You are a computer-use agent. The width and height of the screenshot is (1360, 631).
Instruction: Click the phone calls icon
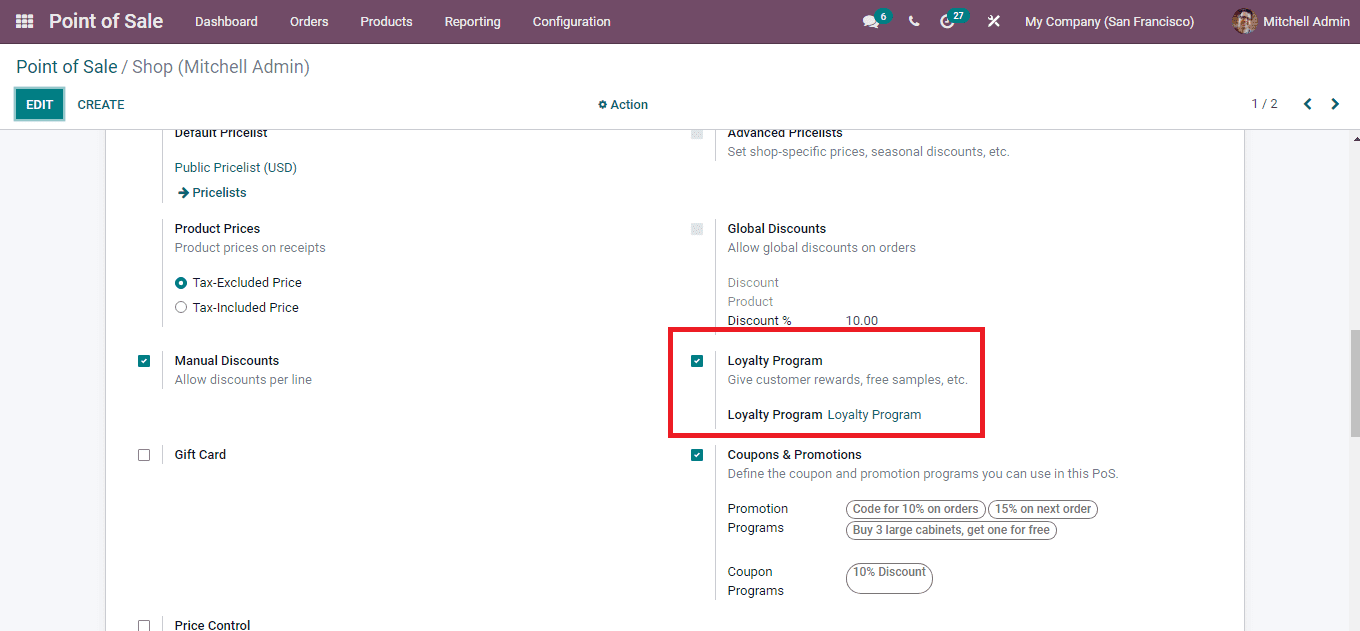pyautogui.click(x=913, y=21)
